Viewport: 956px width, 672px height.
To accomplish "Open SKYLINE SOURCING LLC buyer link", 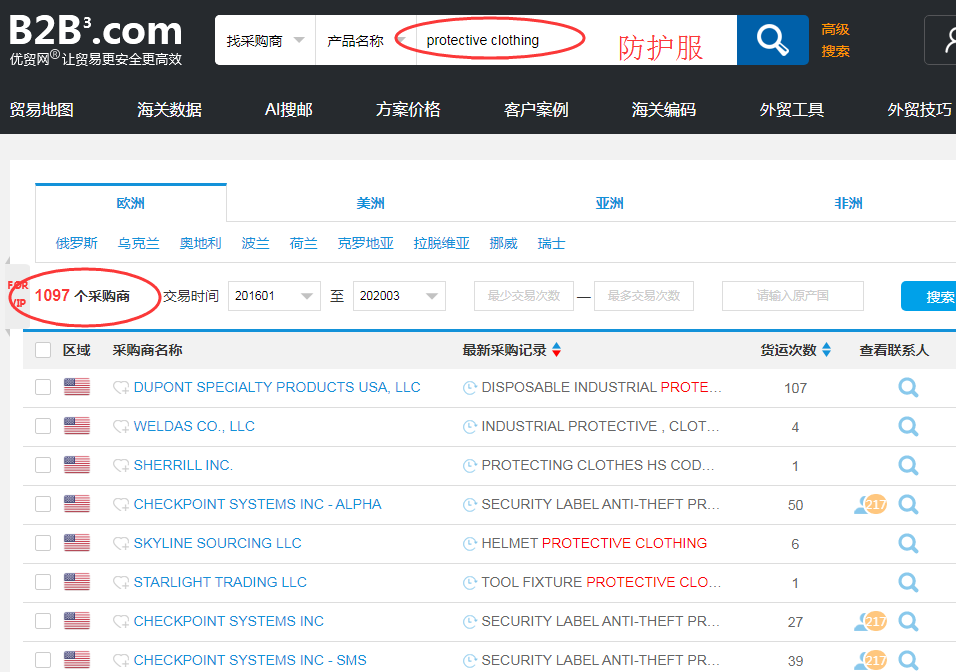I will click(x=218, y=543).
